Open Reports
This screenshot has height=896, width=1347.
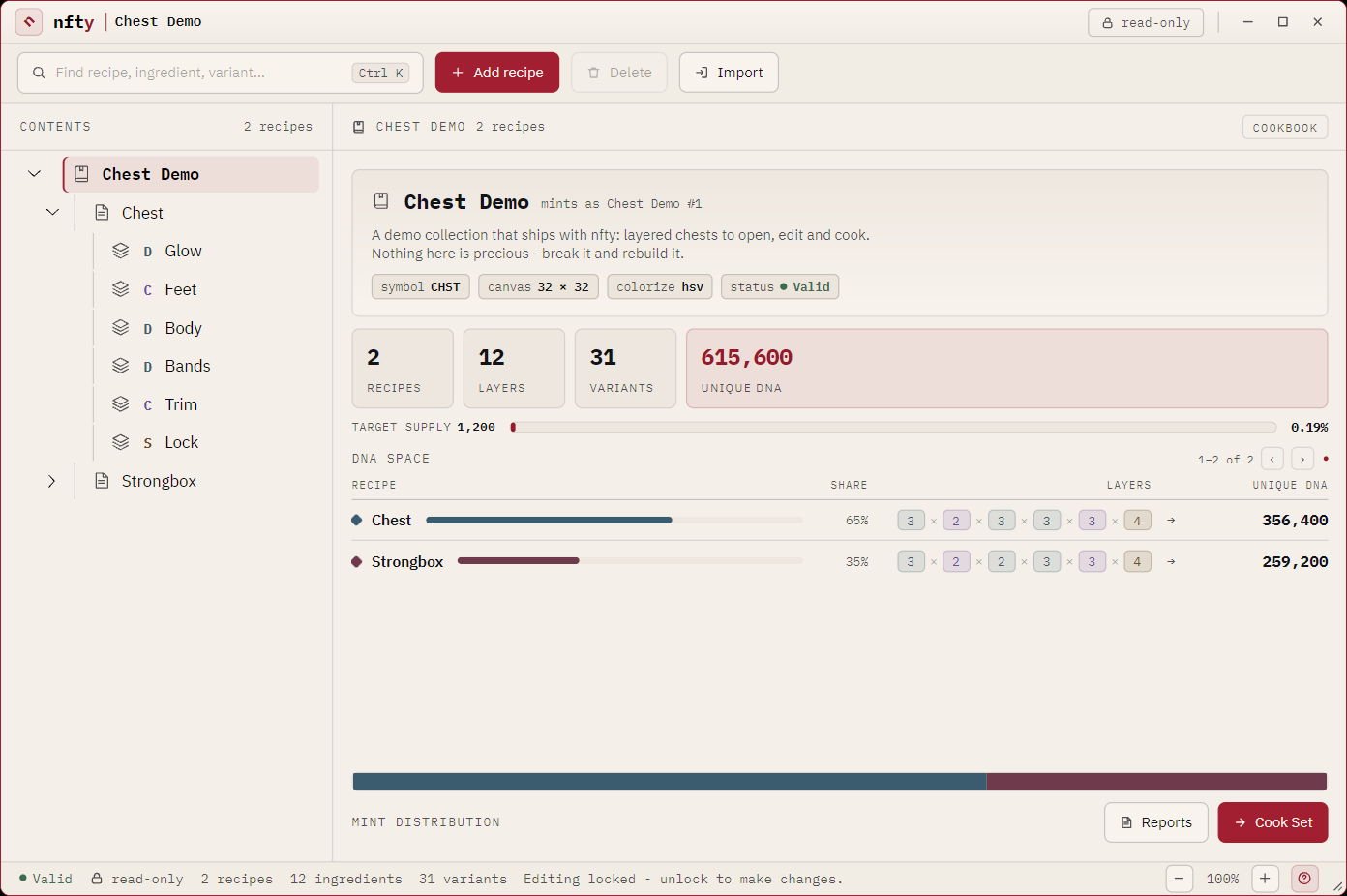pyautogui.click(x=1156, y=822)
